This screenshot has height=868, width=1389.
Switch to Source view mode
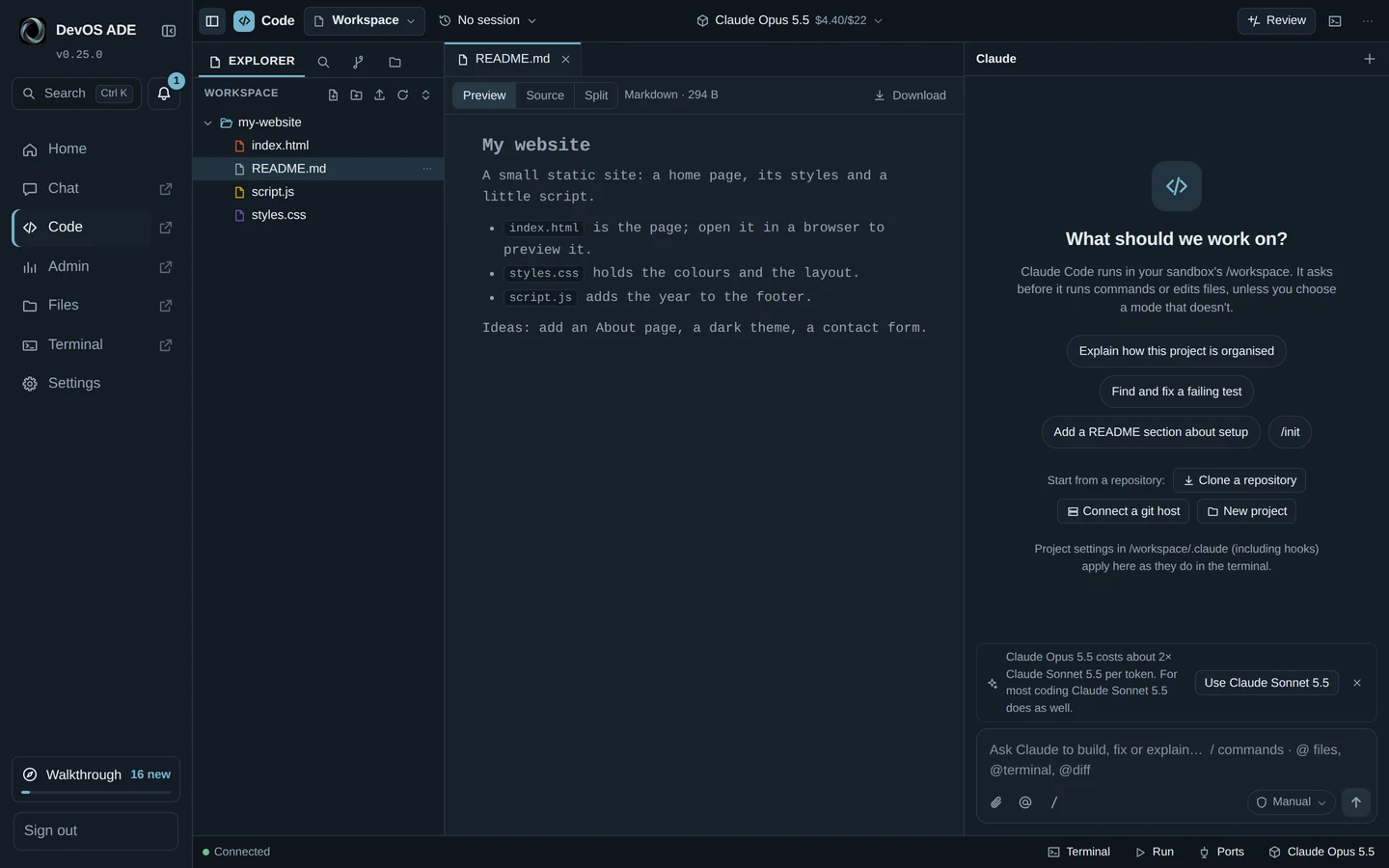tap(545, 95)
